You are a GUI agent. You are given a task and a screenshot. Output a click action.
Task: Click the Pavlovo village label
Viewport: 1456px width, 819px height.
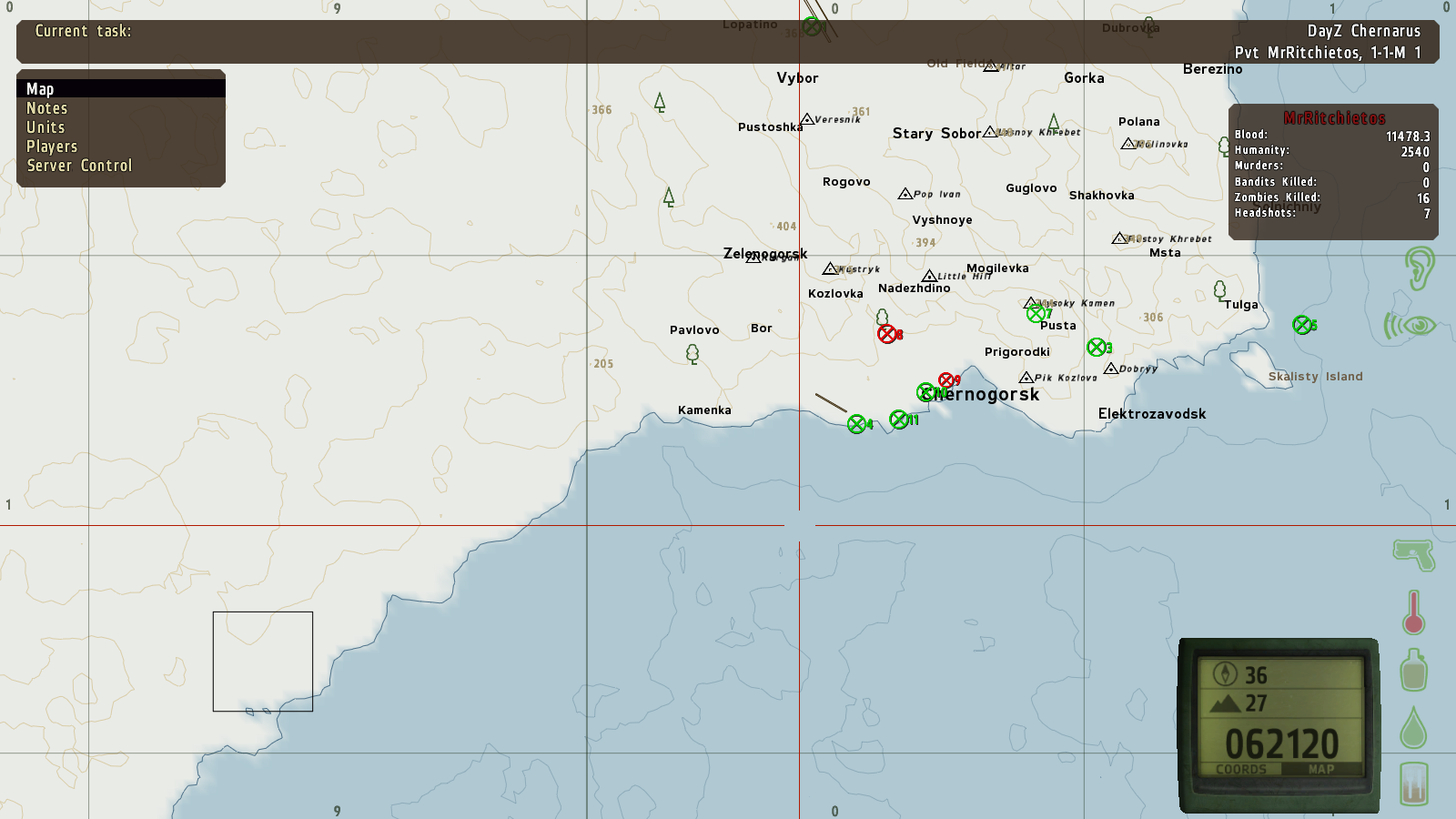click(x=694, y=329)
